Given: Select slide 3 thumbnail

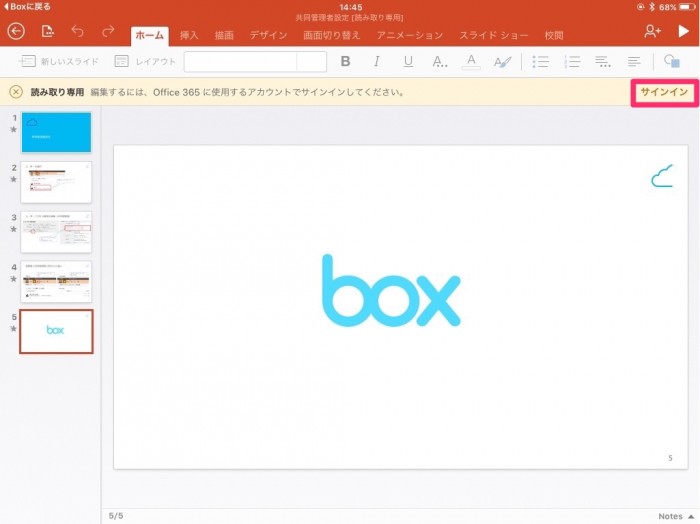Looking at the screenshot, I should [x=56, y=232].
